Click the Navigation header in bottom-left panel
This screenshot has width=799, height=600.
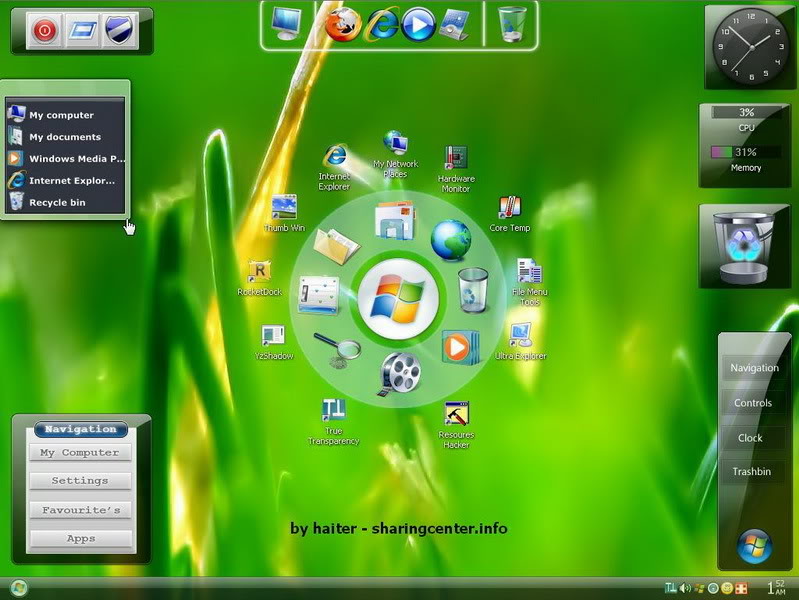point(81,429)
